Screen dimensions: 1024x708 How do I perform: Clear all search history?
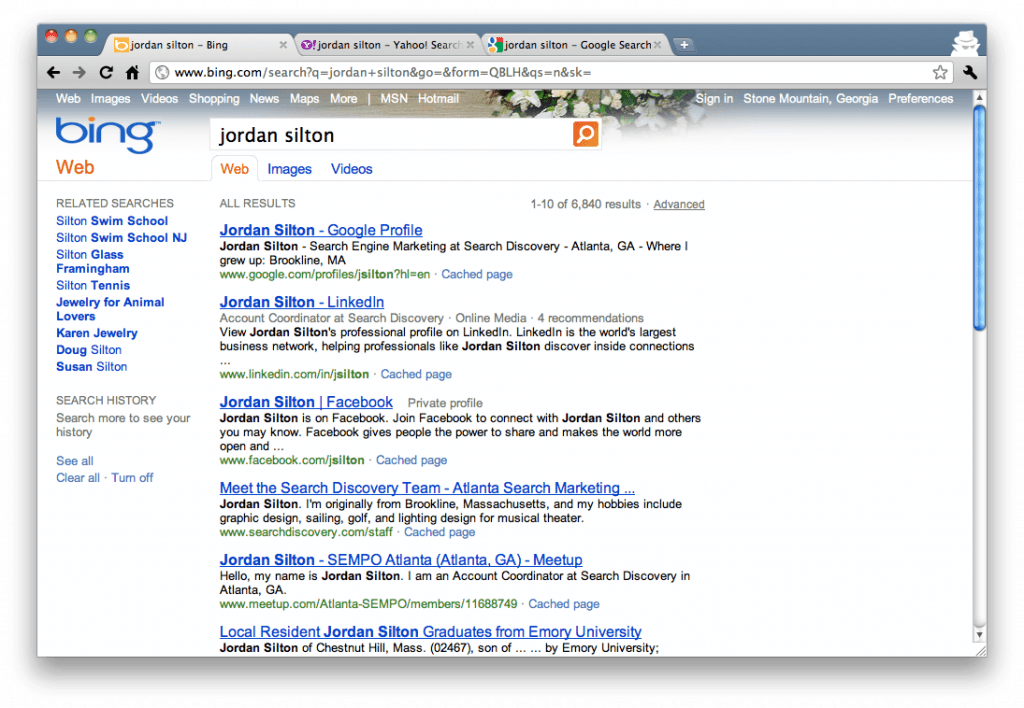[x=78, y=478]
